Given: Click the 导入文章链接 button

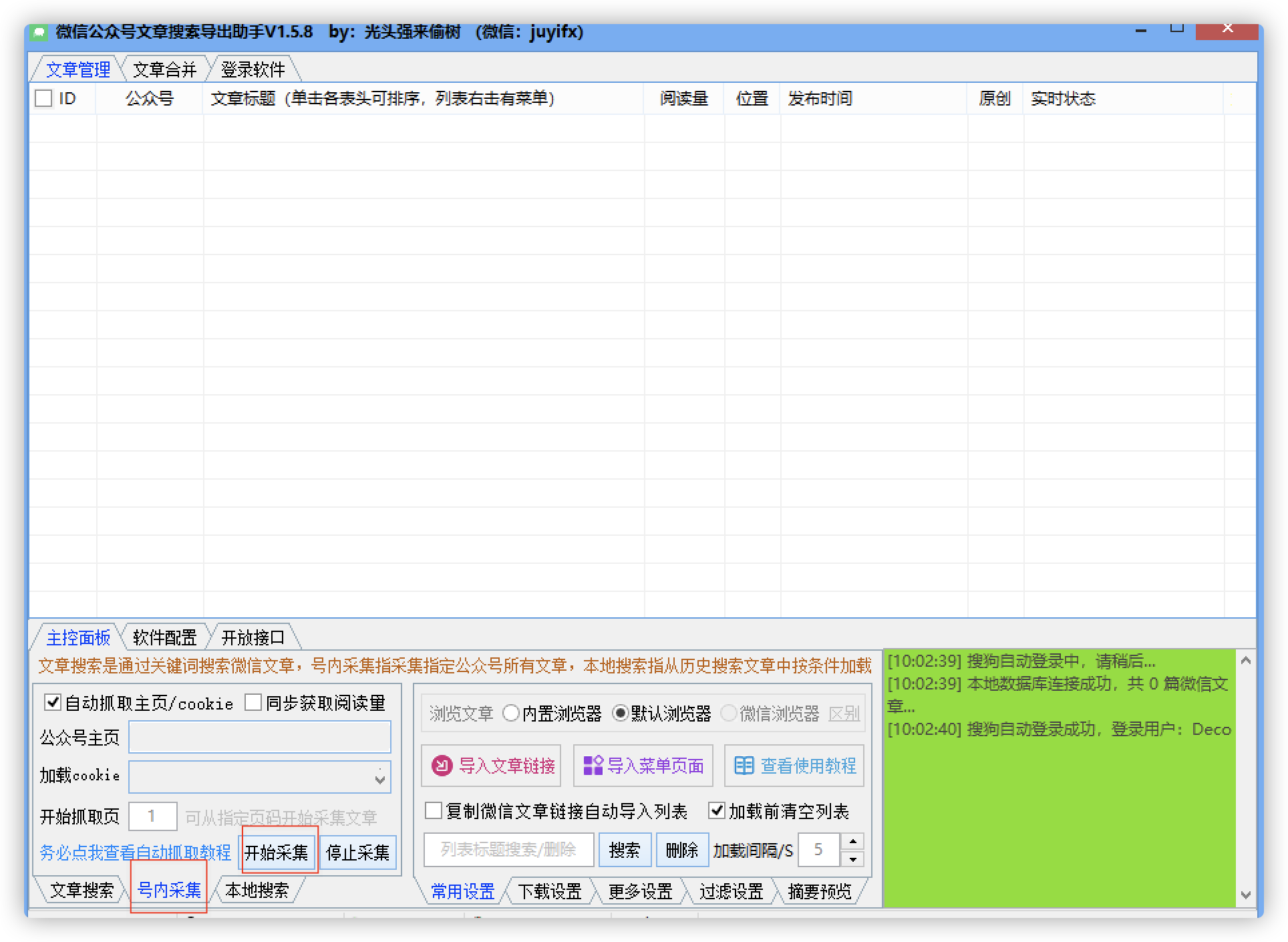Looking at the screenshot, I should point(491,766).
